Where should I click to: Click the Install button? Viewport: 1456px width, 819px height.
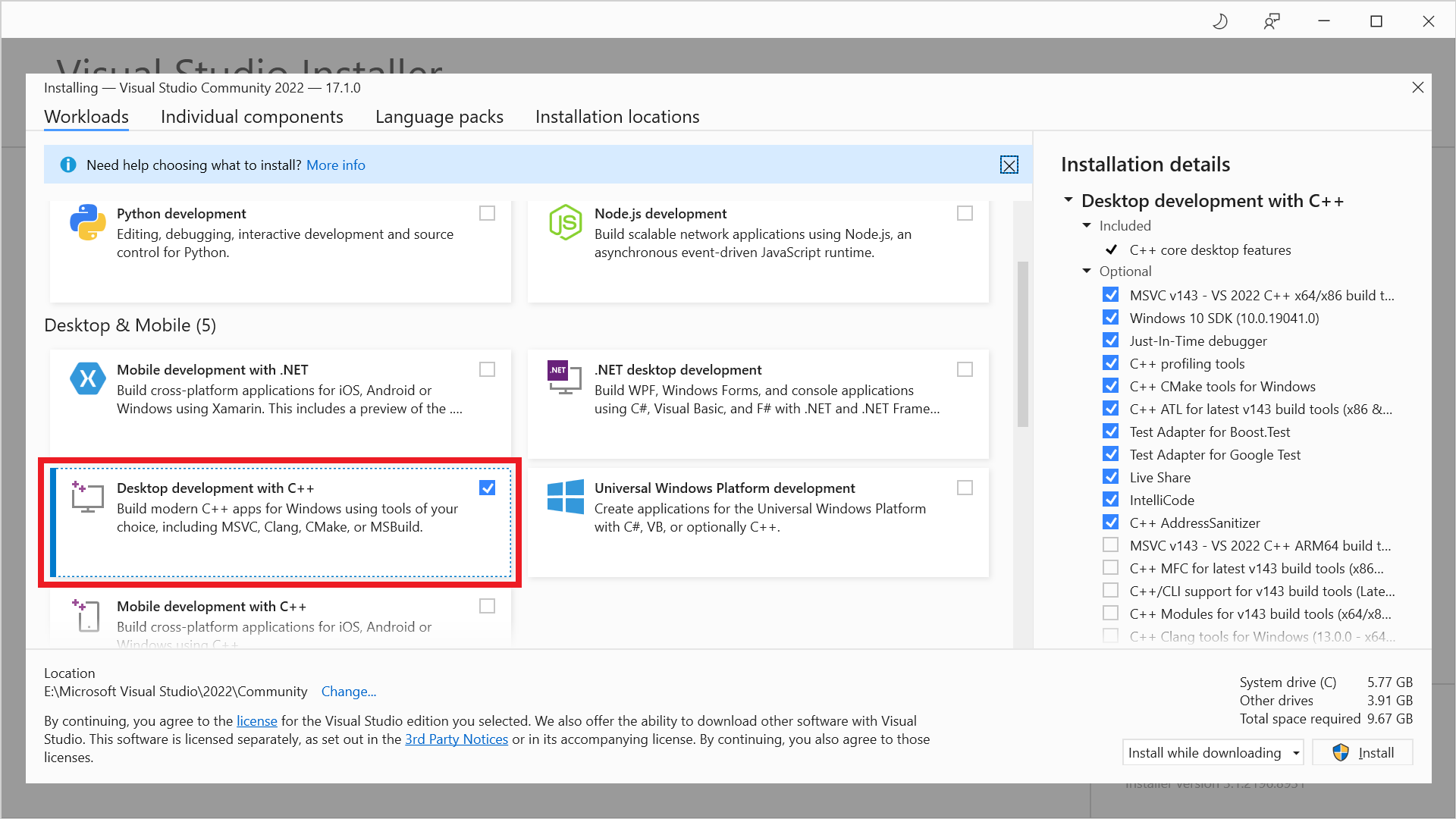click(1363, 752)
